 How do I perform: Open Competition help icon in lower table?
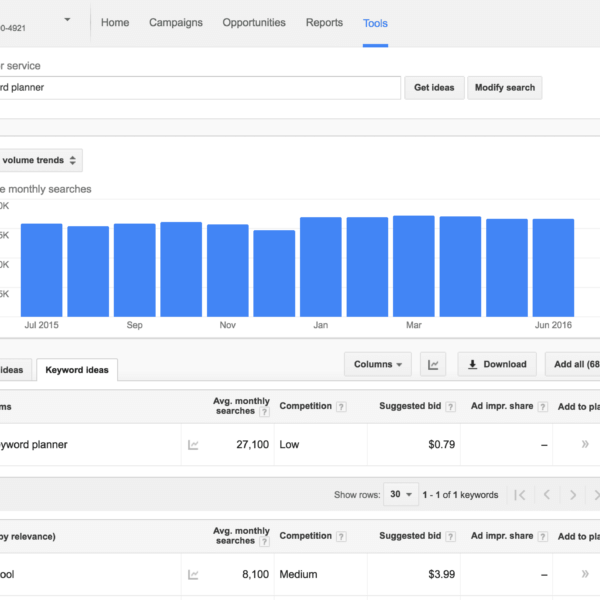pyautogui.click(x=341, y=536)
